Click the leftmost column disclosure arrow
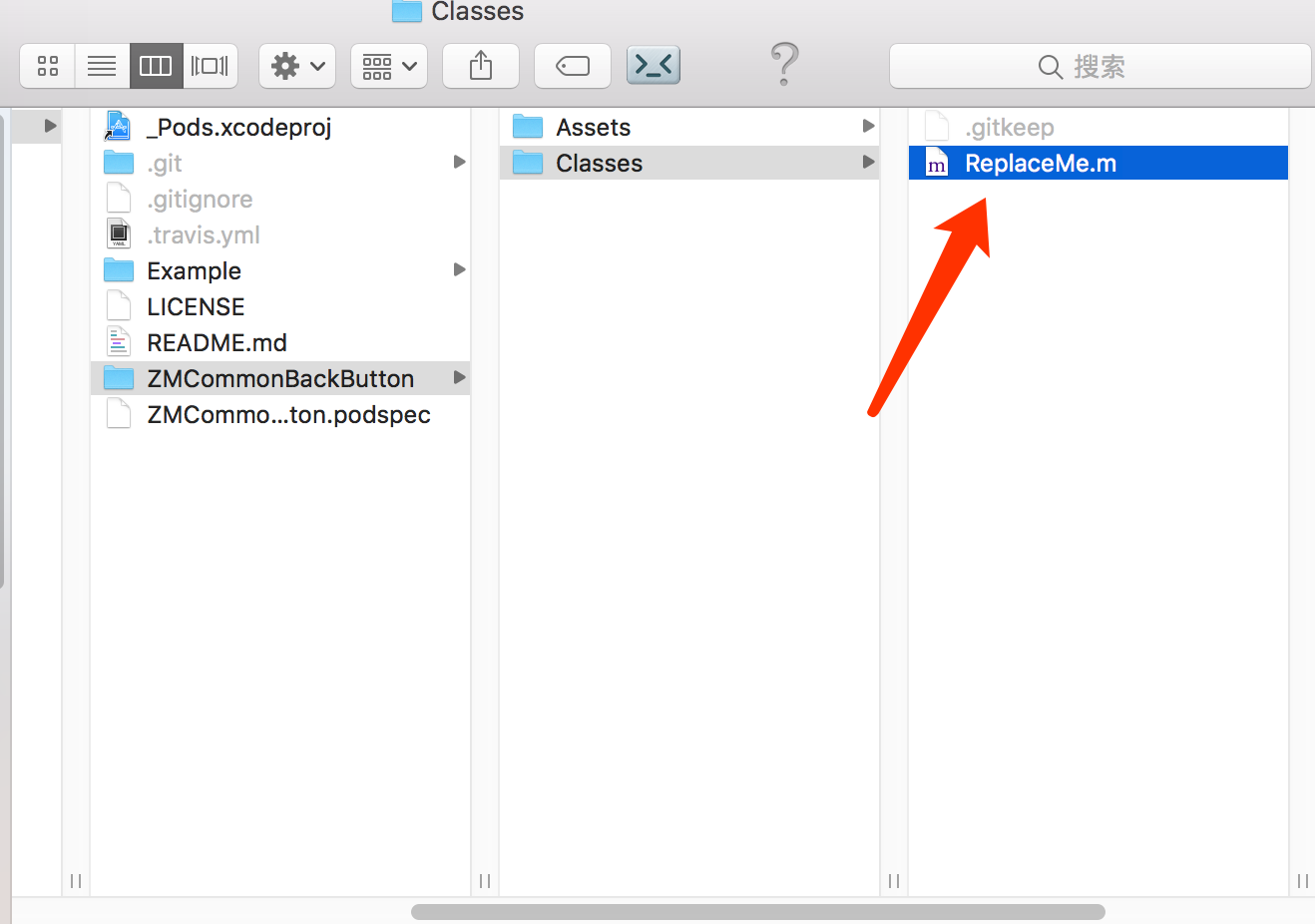The width and height of the screenshot is (1315, 924). click(x=50, y=126)
